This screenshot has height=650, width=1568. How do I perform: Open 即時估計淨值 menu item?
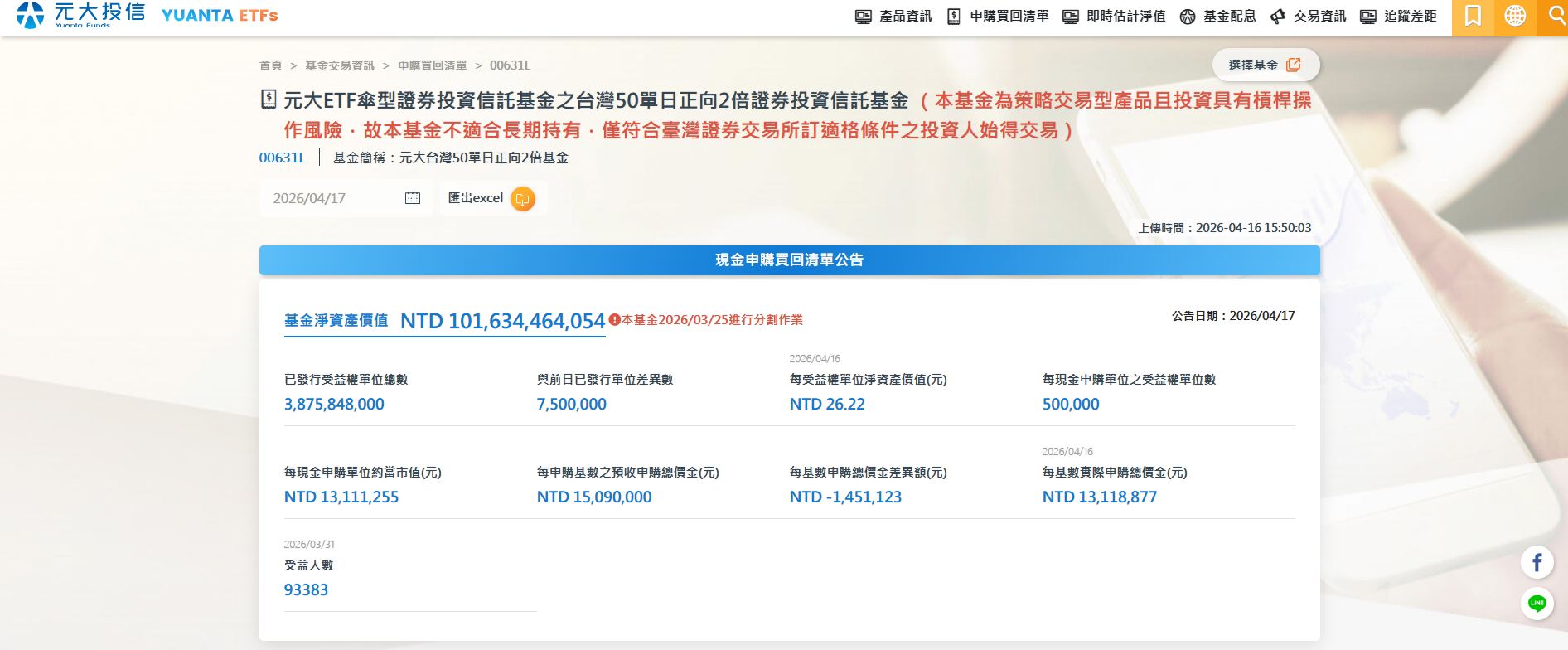coord(1114,17)
